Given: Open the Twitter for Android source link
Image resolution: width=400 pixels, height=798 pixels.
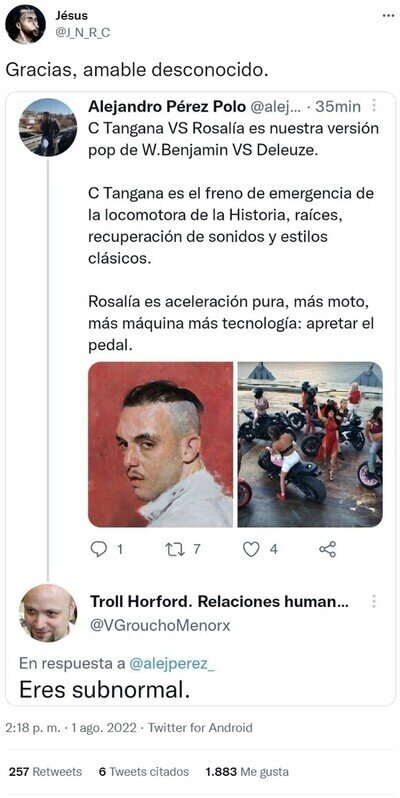Looking at the screenshot, I should [x=200, y=728].
